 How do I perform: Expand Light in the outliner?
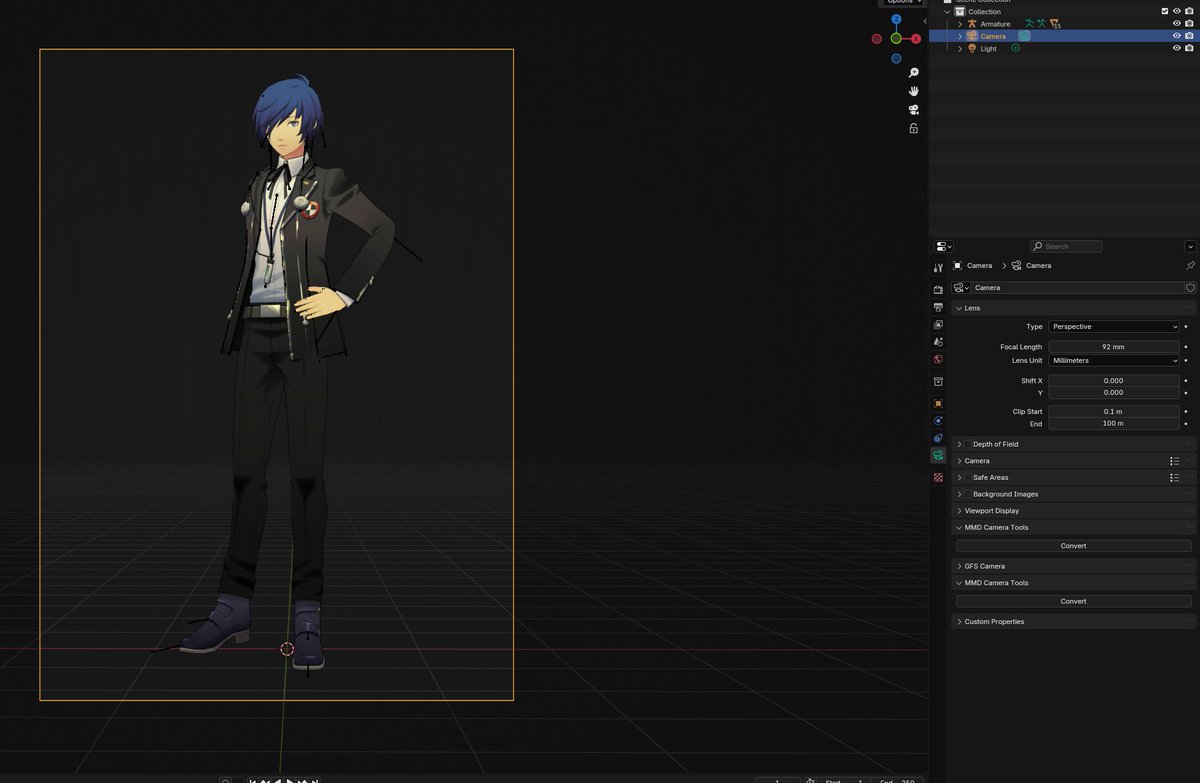coord(960,48)
